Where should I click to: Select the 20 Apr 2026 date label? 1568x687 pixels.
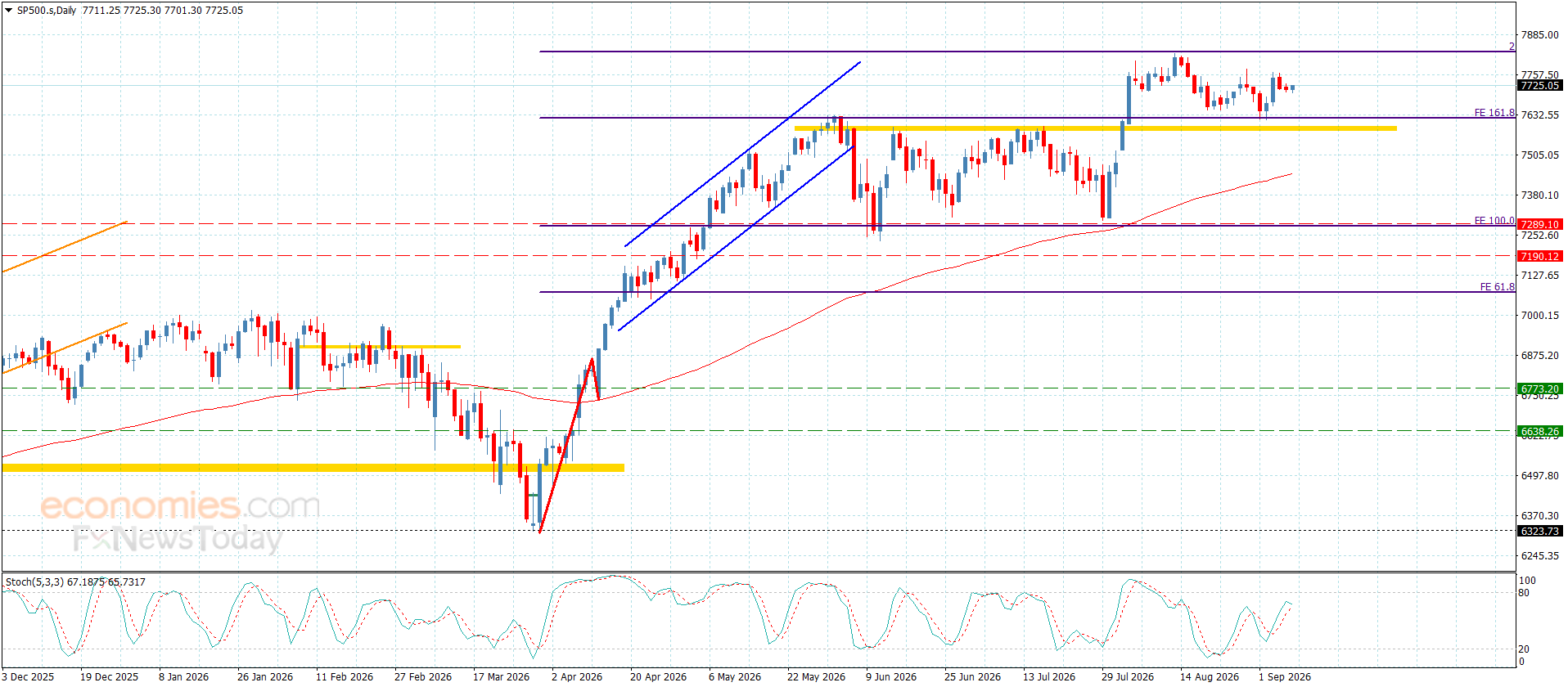[x=659, y=677]
